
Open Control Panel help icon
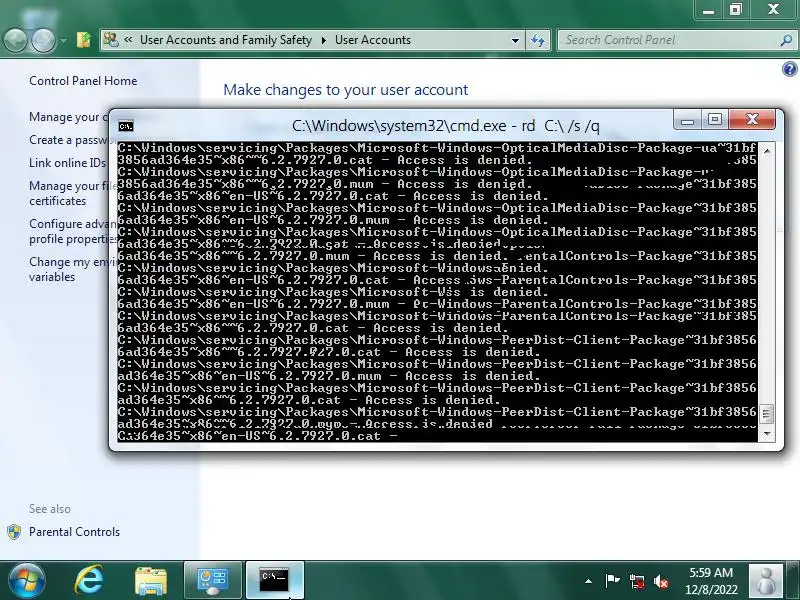click(x=789, y=69)
